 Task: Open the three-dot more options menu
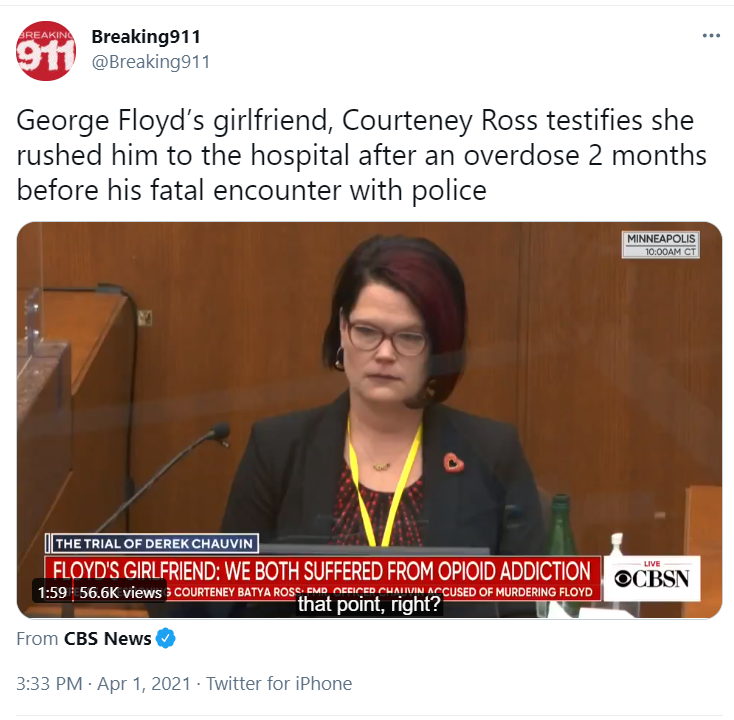point(711,36)
